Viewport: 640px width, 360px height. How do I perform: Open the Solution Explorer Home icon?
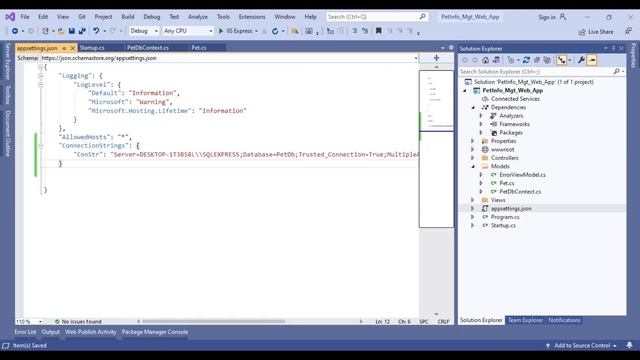(x=485, y=60)
